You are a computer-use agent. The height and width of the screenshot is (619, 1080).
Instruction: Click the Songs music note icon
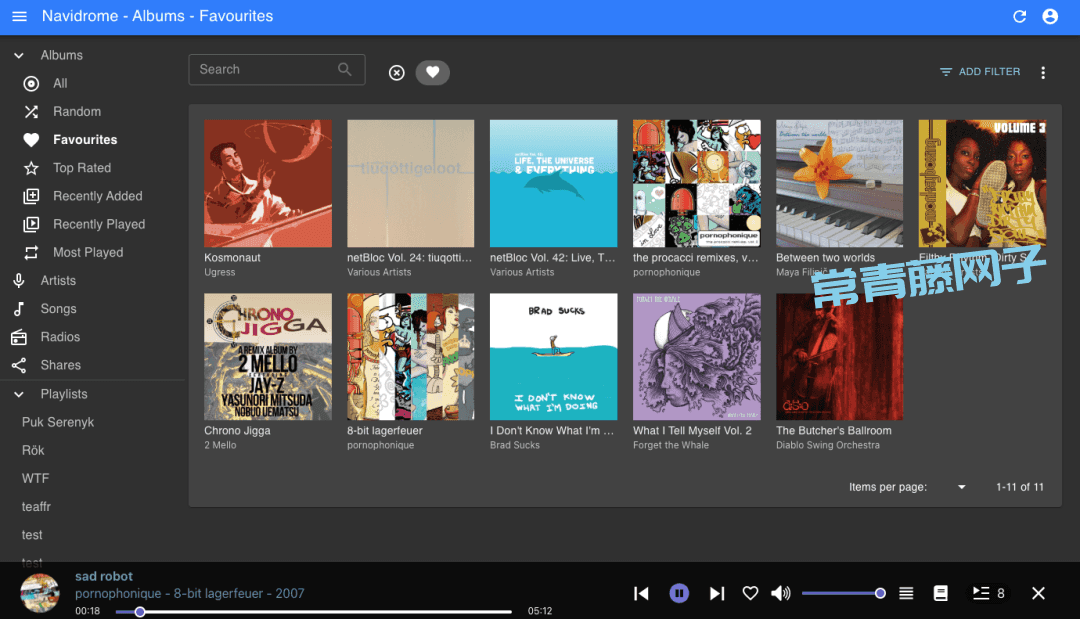tap(19, 309)
